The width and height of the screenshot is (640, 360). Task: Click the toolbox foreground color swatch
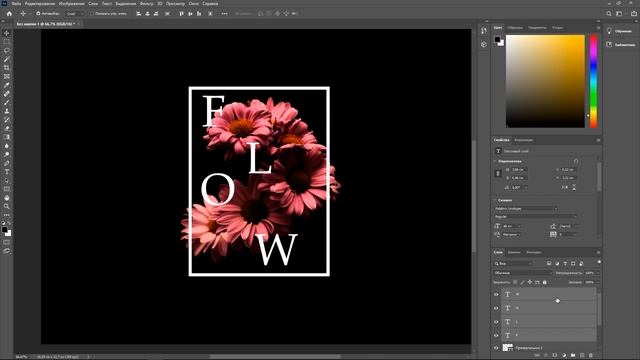(x=4, y=230)
